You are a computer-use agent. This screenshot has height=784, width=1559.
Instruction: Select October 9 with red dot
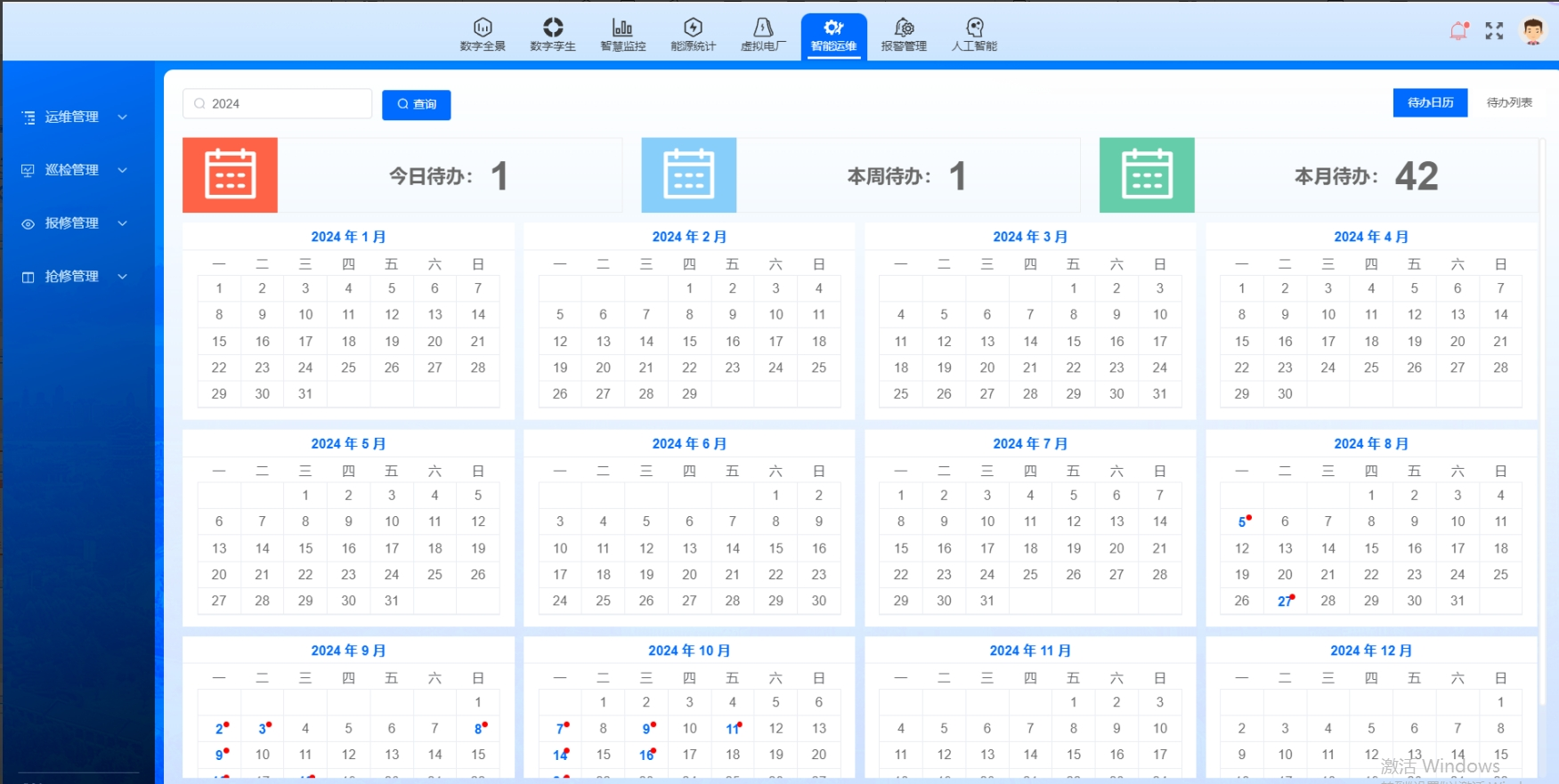646,729
